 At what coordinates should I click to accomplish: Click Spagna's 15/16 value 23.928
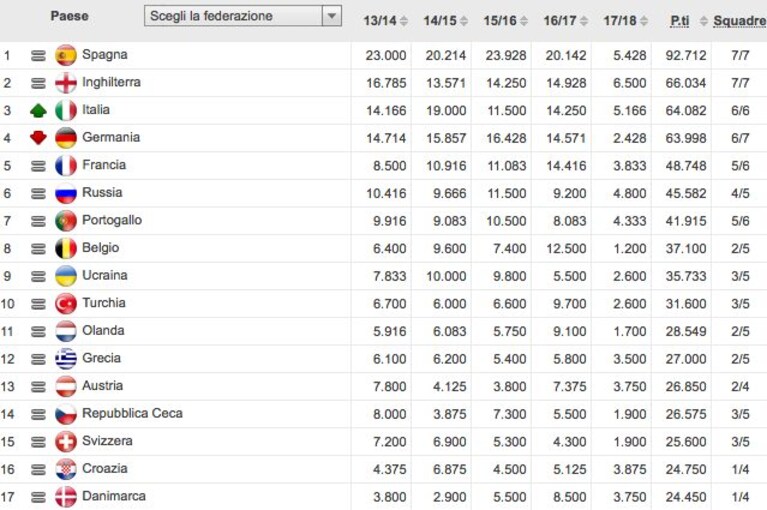tap(506, 55)
